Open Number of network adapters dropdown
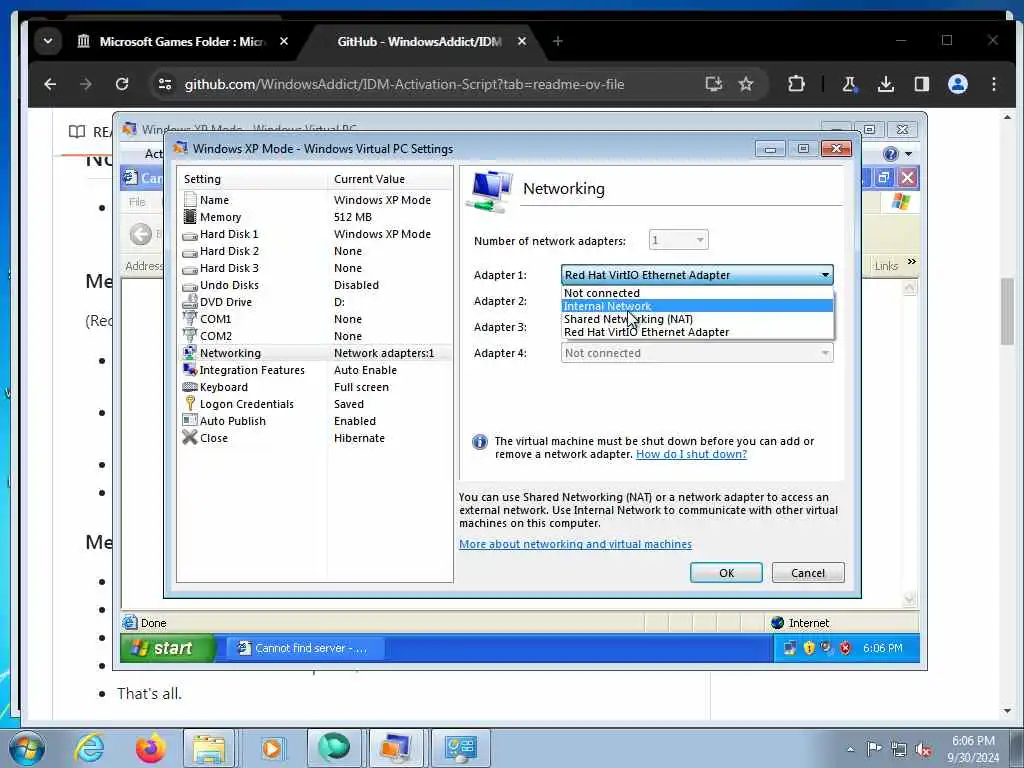This screenshot has width=1024, height=768. tap(679, 240)
